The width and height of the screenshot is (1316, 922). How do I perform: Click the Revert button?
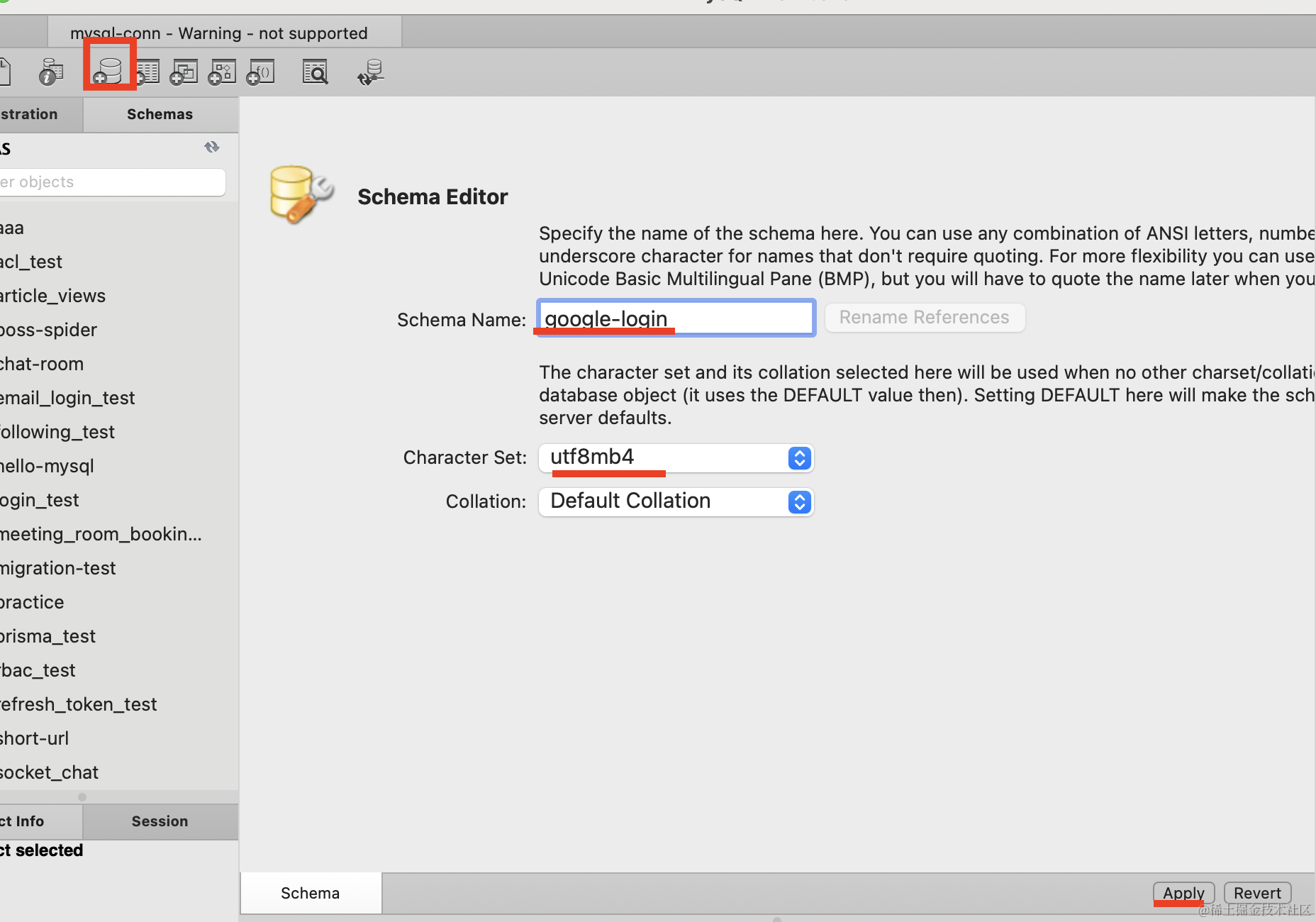pyautogui.click(x=1257, y=893)
